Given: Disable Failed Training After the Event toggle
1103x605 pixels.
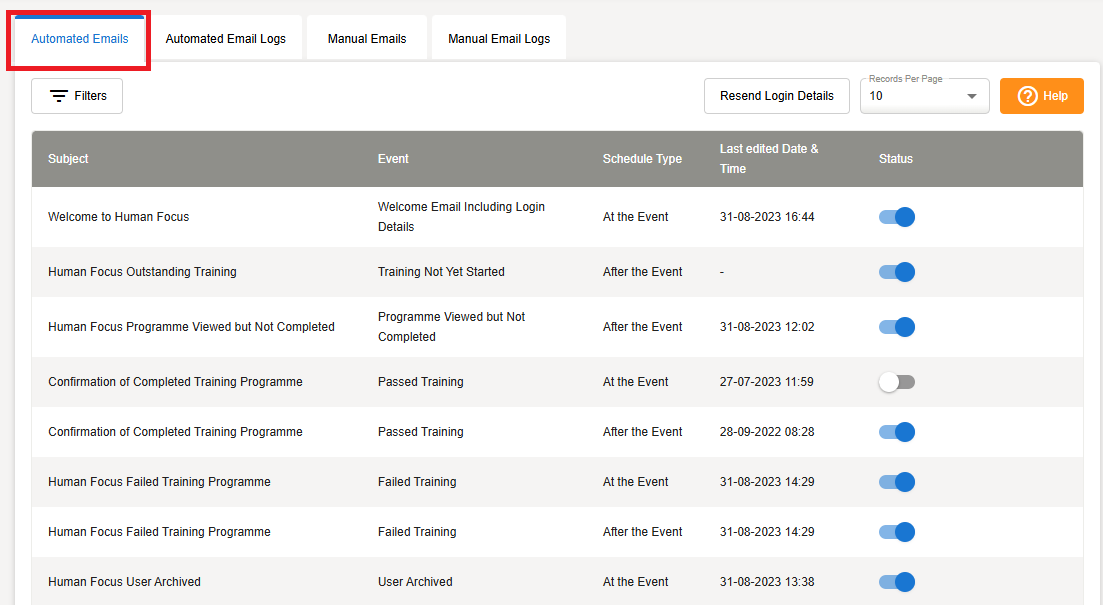Looking at the screenshot, I should 897,532.
